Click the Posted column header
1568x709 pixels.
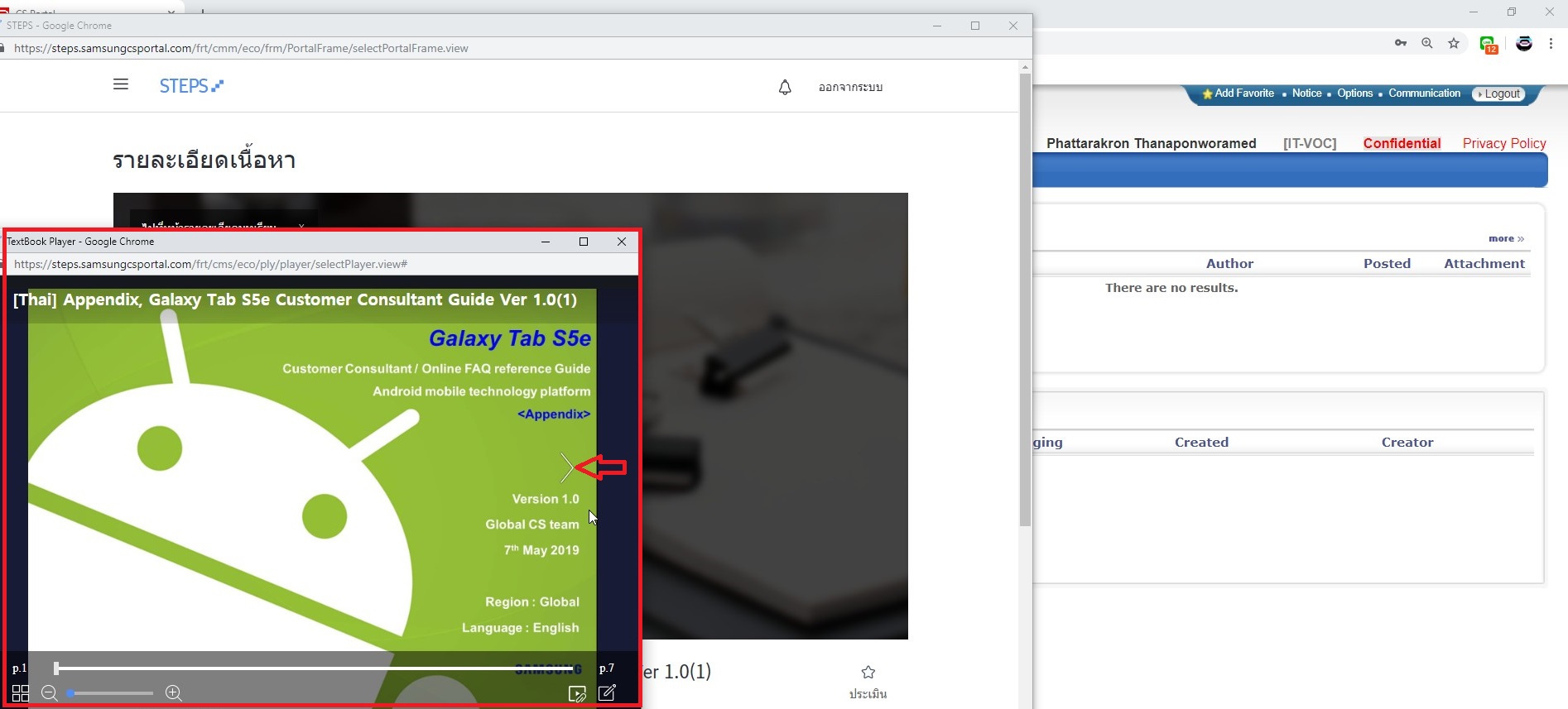(1387, 263)
